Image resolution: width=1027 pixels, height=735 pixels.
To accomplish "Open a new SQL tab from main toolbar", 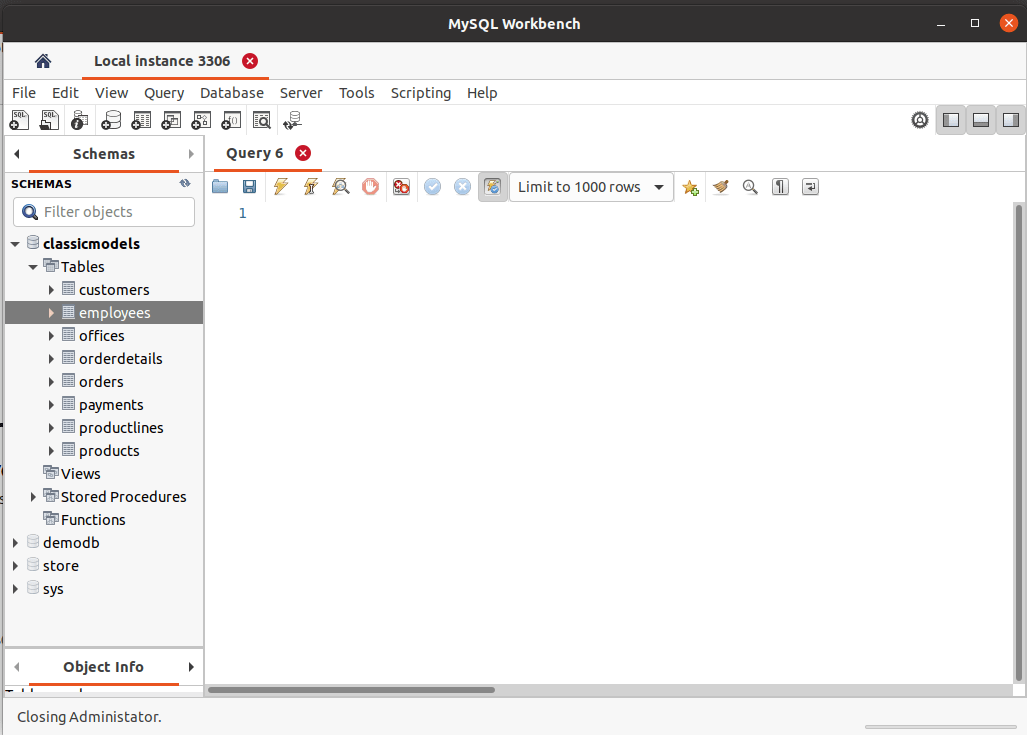I will point(19,120).
